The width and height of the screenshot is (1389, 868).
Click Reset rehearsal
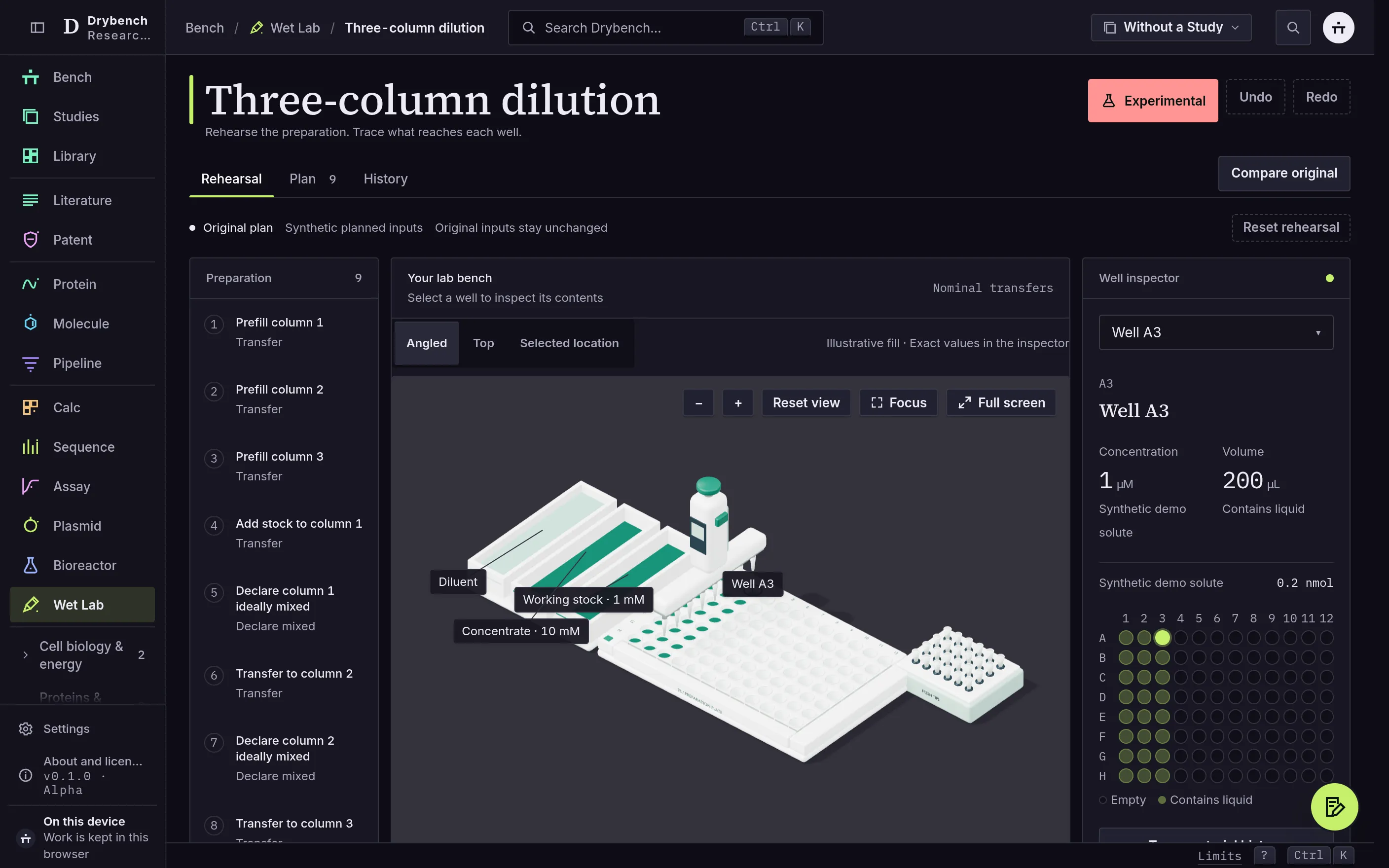1291,227
